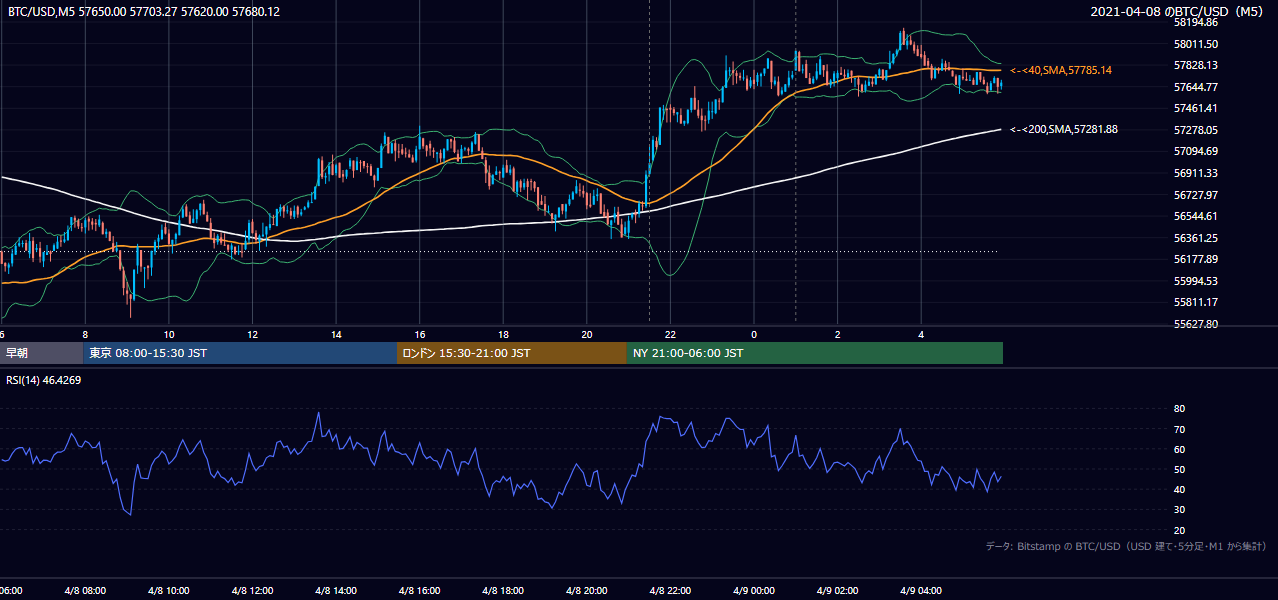Click RSI scale value 60
Viewport: 1278px width, 600px height.
[1179, 449]
